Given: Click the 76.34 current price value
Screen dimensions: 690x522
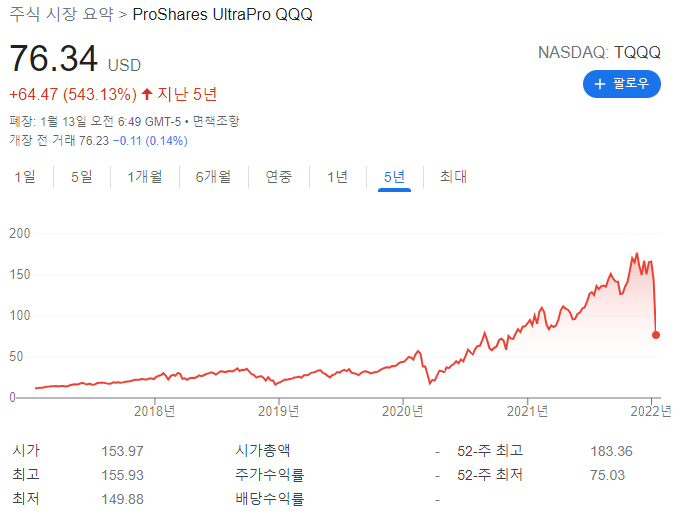Looking at the screenshot, I should point(53,59).
